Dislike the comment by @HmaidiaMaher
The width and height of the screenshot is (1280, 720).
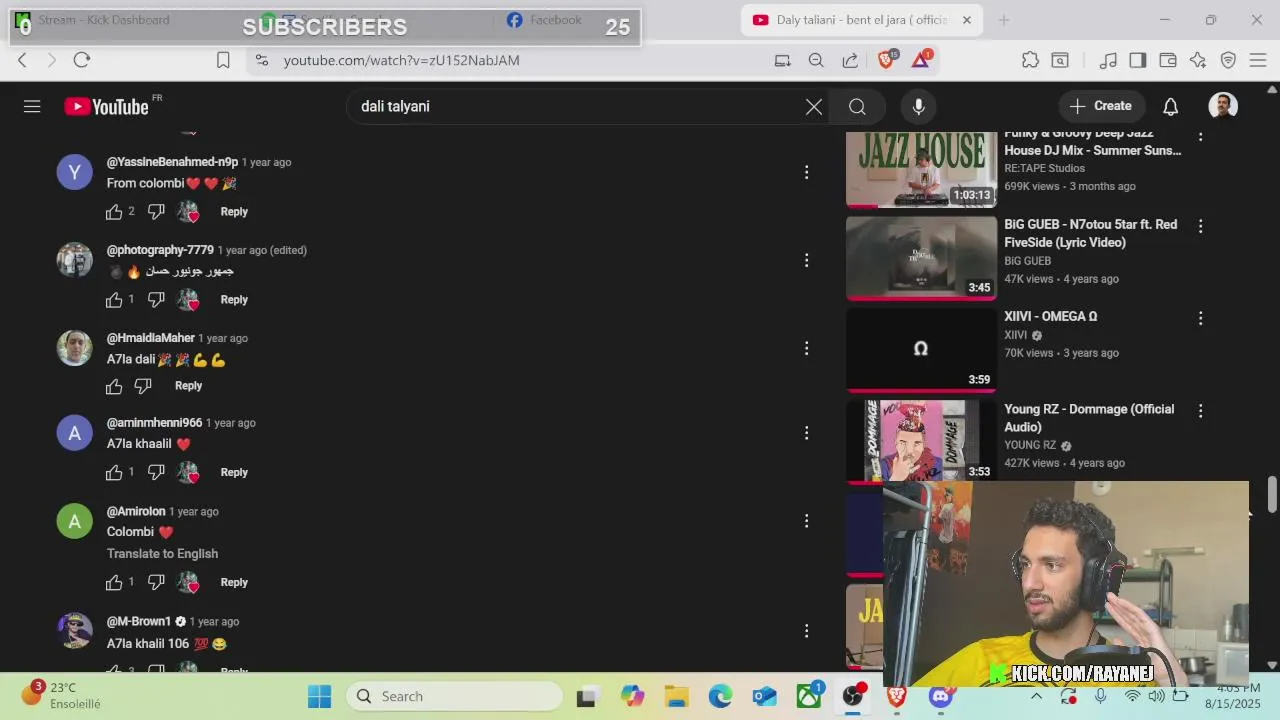[x=143, y=386]
